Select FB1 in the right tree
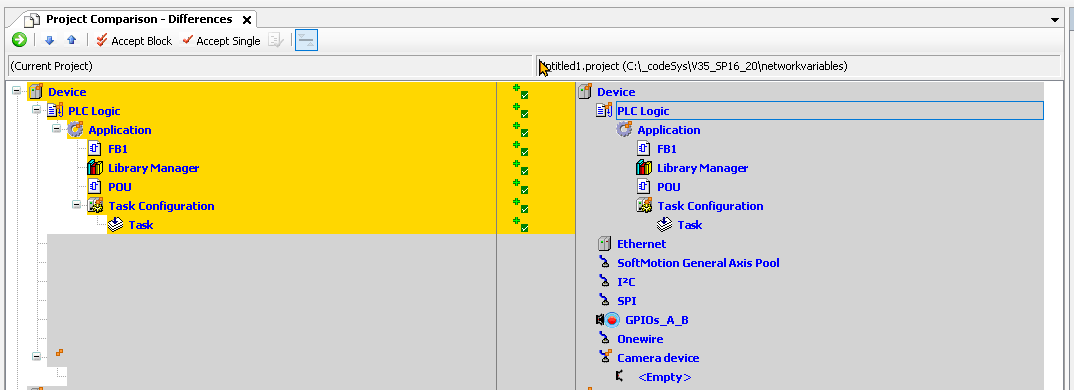1074x390 pixels. click(x=667, y=149)
